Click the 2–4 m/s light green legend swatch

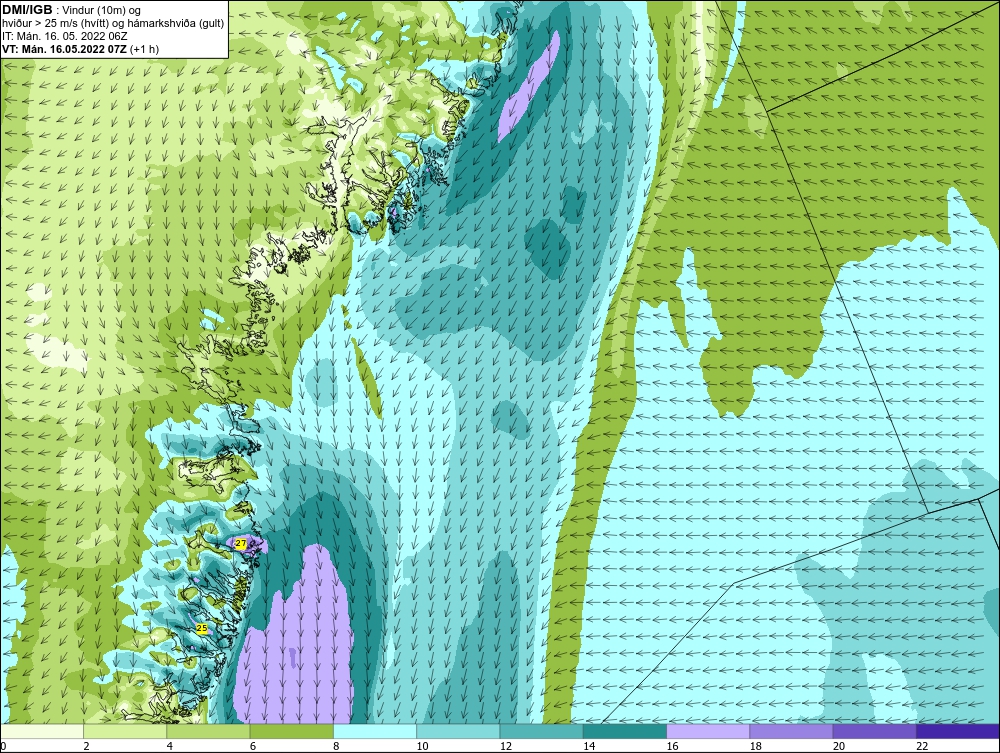coord(125,731)
